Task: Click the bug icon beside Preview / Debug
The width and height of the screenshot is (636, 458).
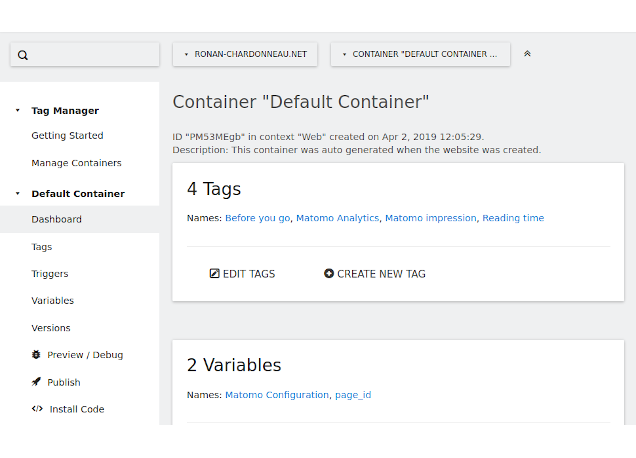Action: click(x=36, y=355)
